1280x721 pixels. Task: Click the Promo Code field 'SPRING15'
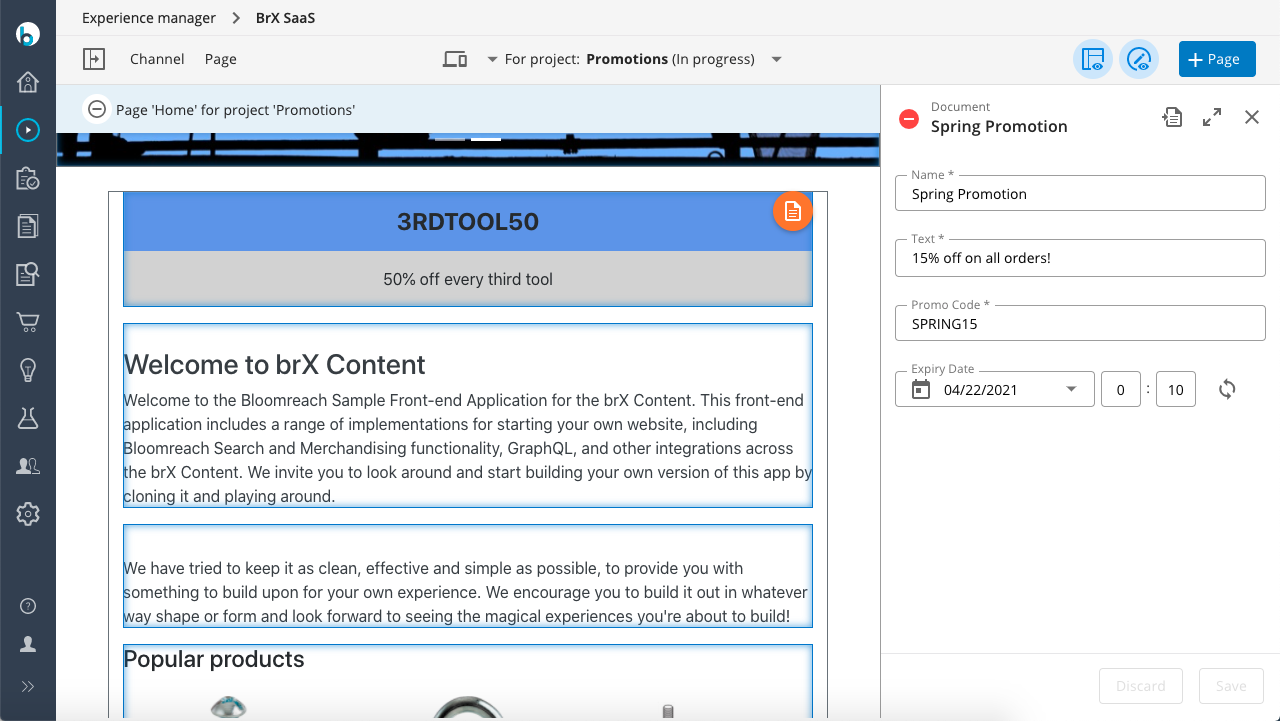[1080, 323]
